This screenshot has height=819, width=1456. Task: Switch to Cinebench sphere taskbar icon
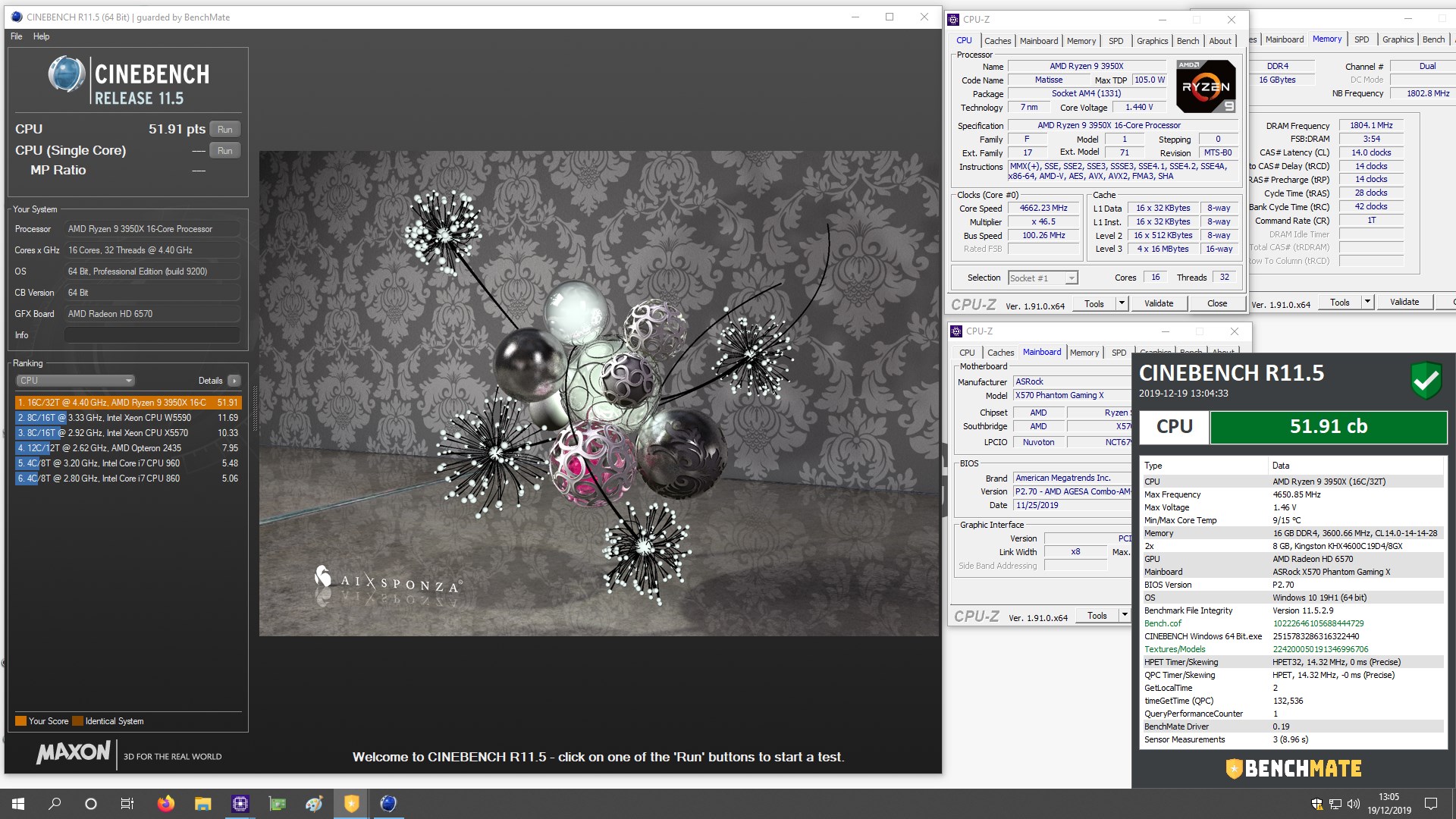point(388,804)
